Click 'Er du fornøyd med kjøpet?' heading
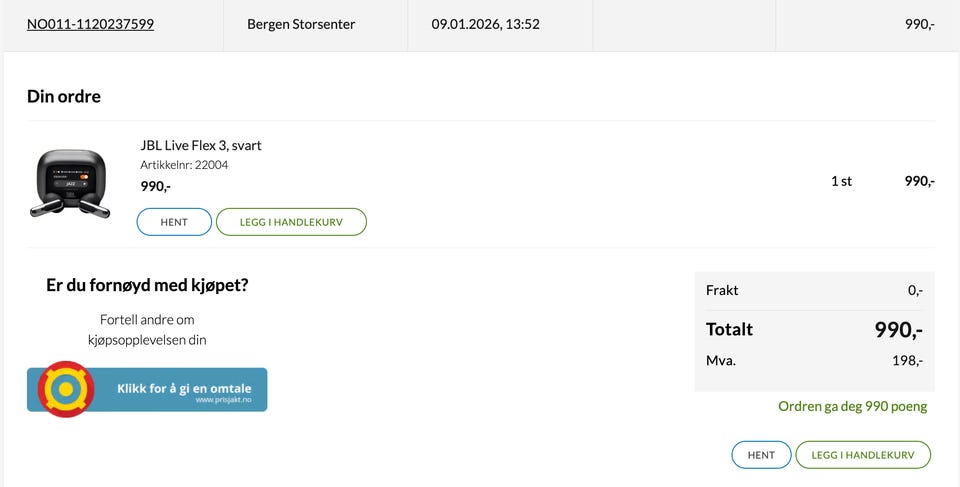This screenshot has width=960, height=487. click(147, 286)
